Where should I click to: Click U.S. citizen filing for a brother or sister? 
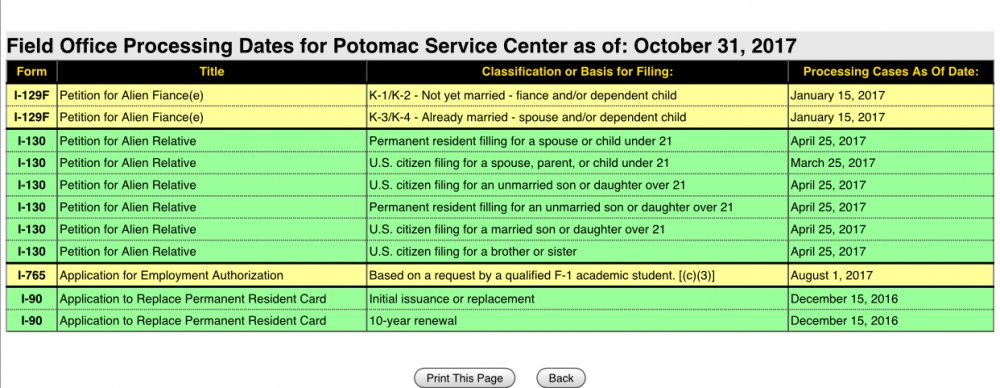pyautogui.click(x=577, y=251)
